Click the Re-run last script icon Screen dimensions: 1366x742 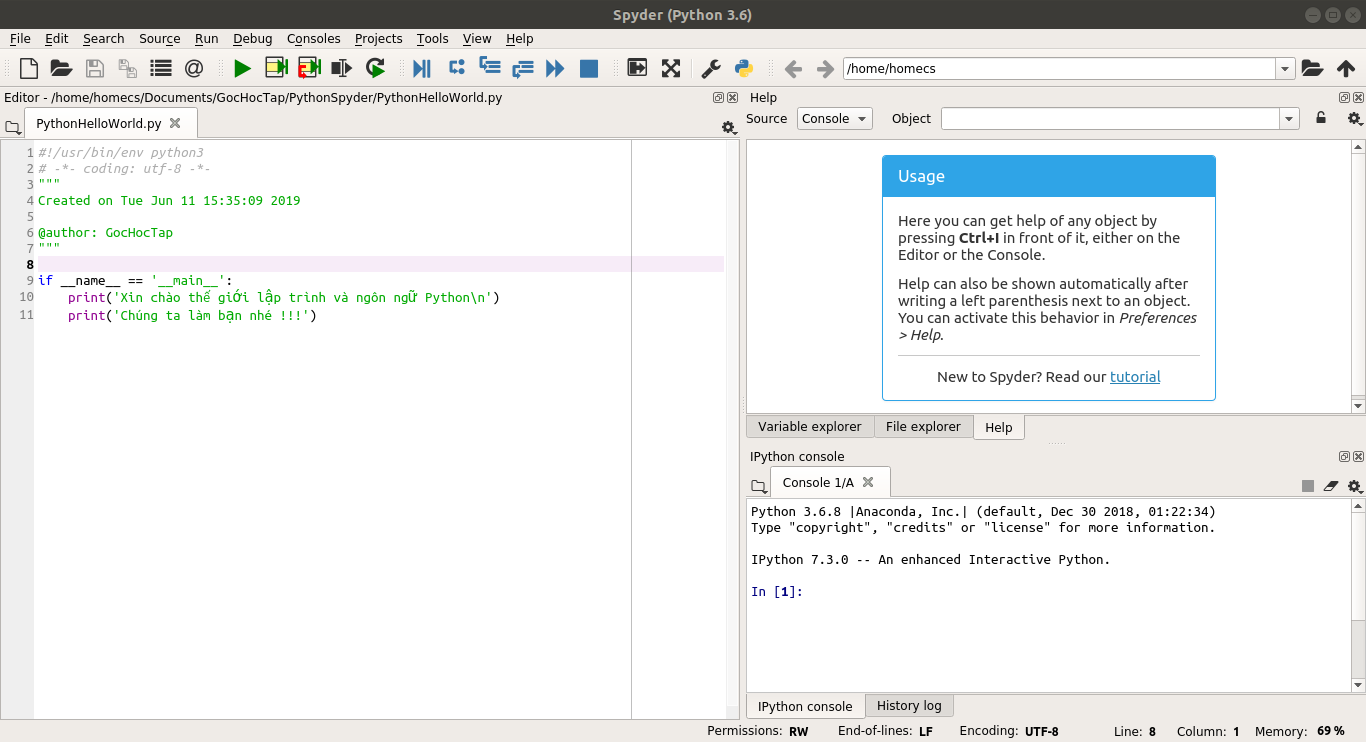pyautogui.click(x=376, y=69)
